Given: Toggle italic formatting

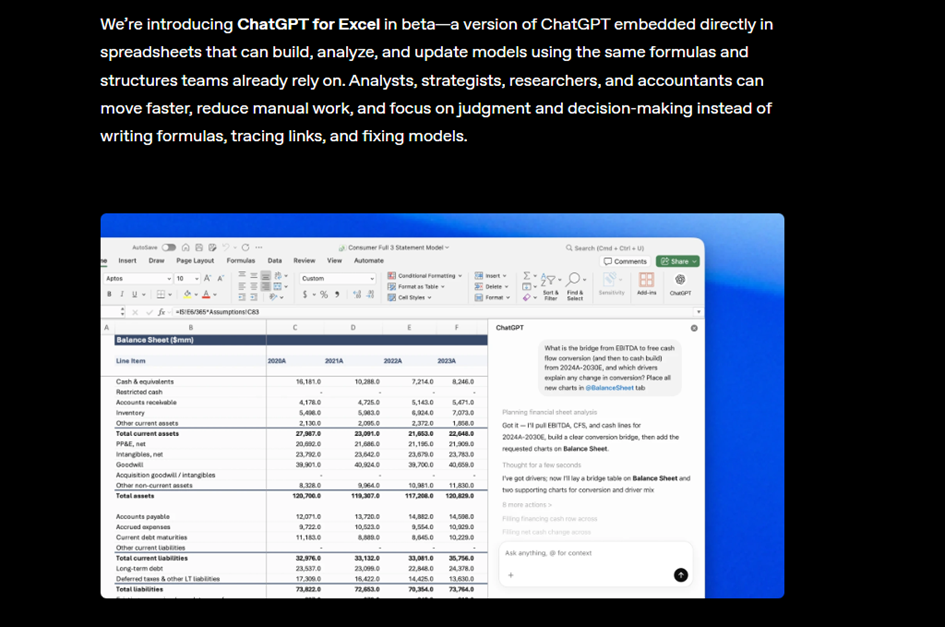Looking at the screenshot, I should (x=121, y=295).
